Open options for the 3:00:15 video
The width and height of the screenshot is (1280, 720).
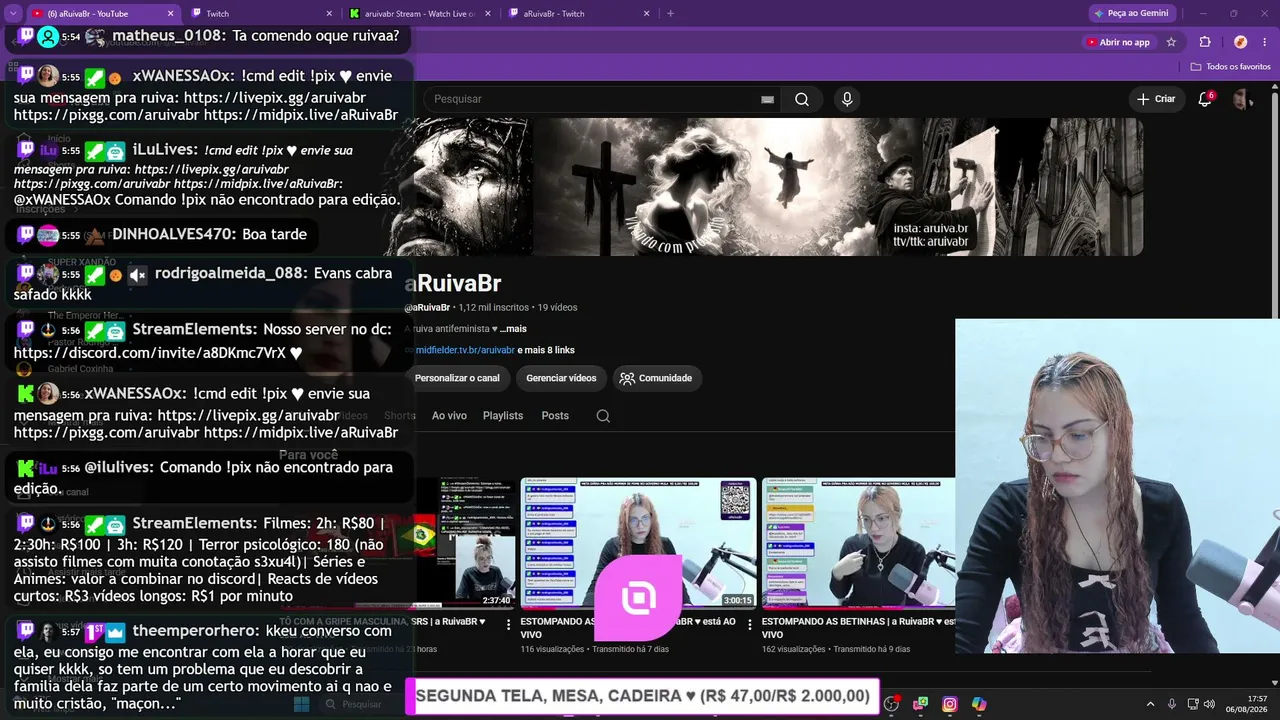click(x=748, y=625)
